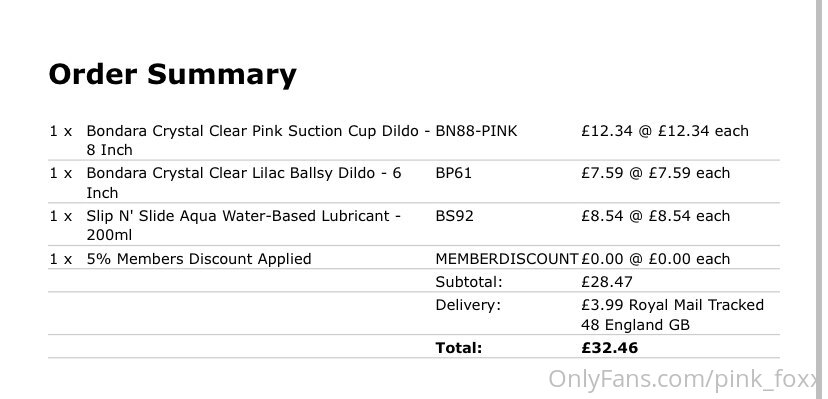Click the Order Summary heading
The width and height of the screenshot is (828, 399).
tap(172, 74)
